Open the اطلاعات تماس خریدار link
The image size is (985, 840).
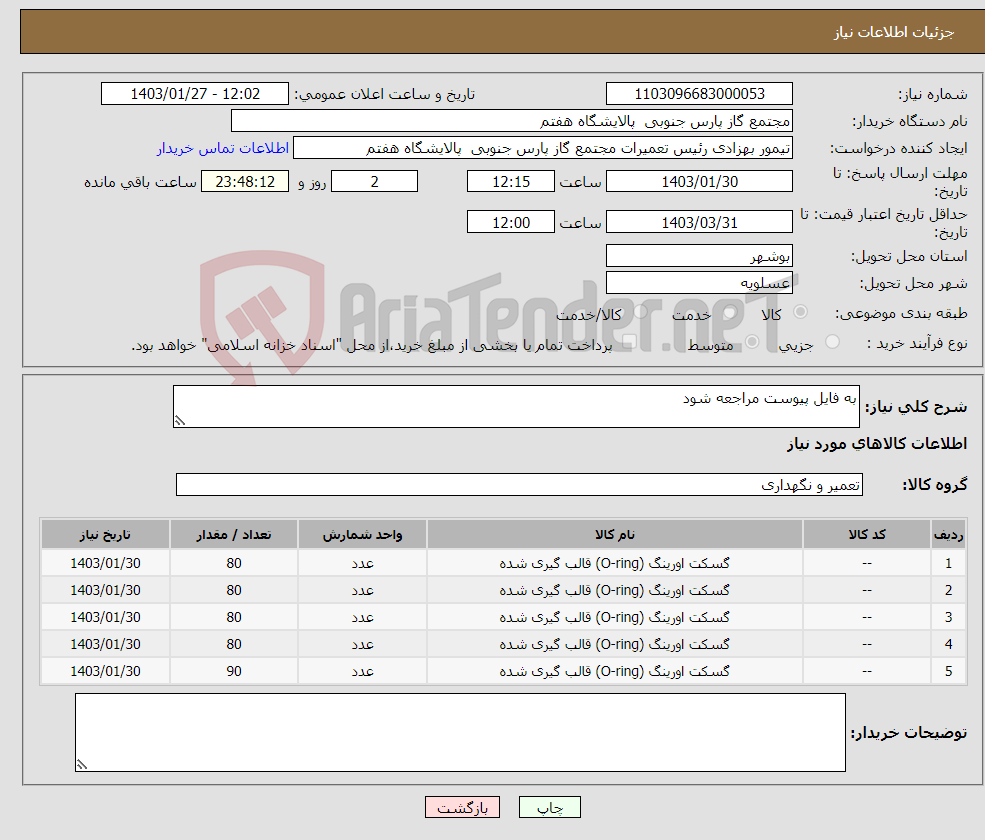coord(223,148)
